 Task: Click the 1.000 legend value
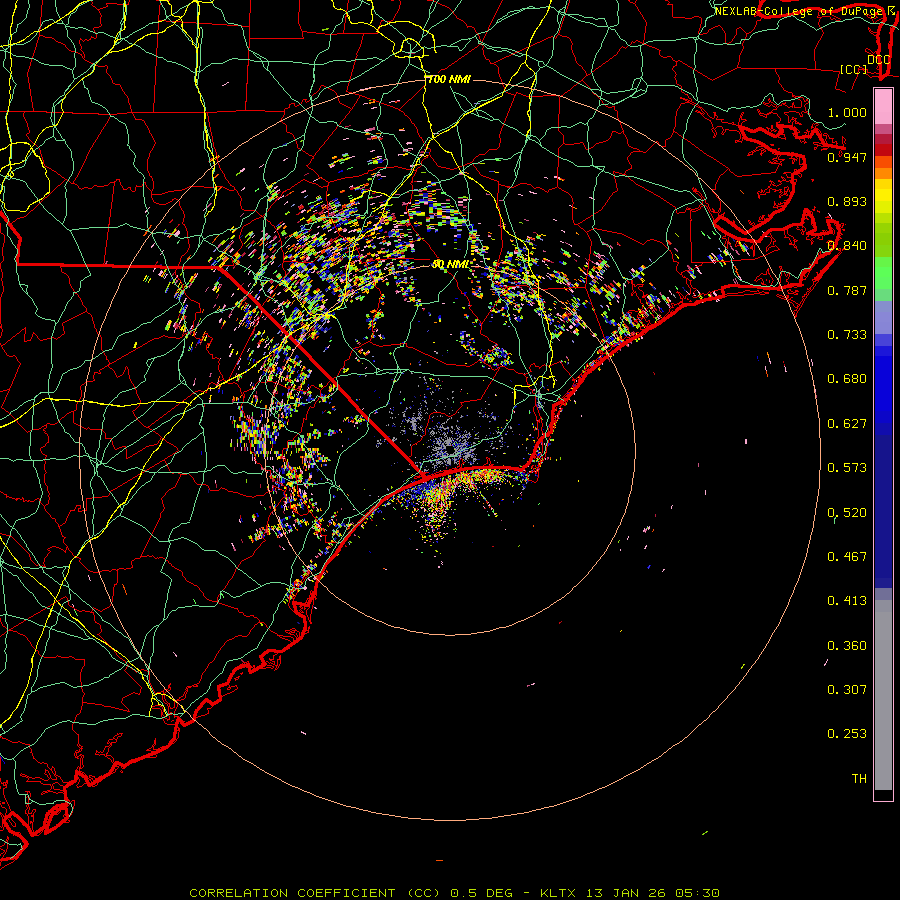pyautogui.click(x=847, y=112)
